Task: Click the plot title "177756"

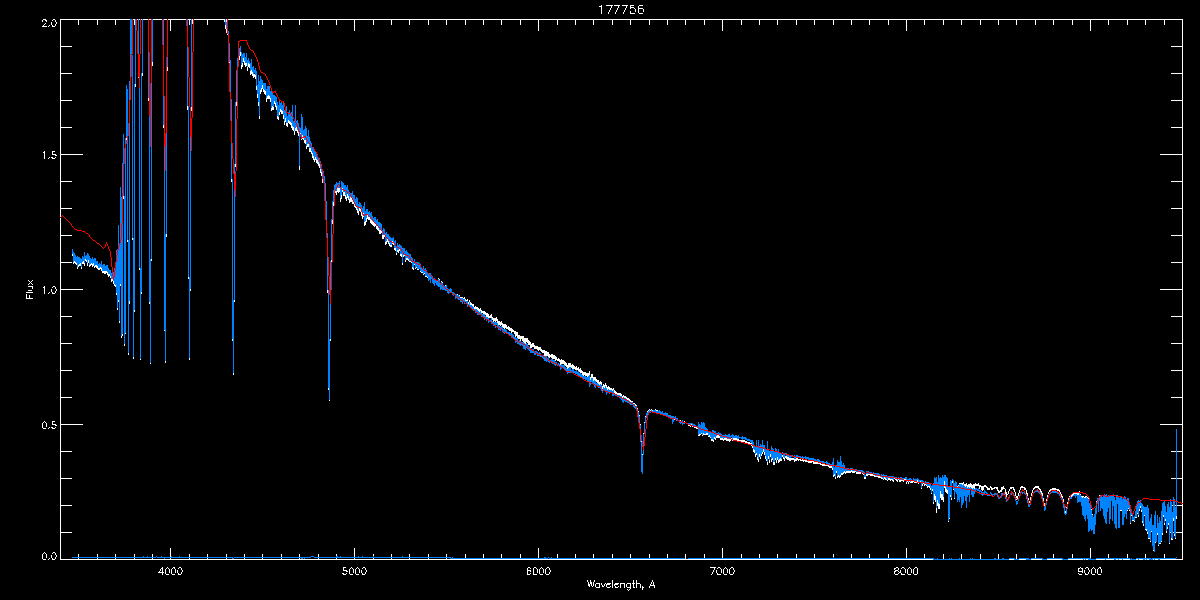Action: tap(620, 10)
